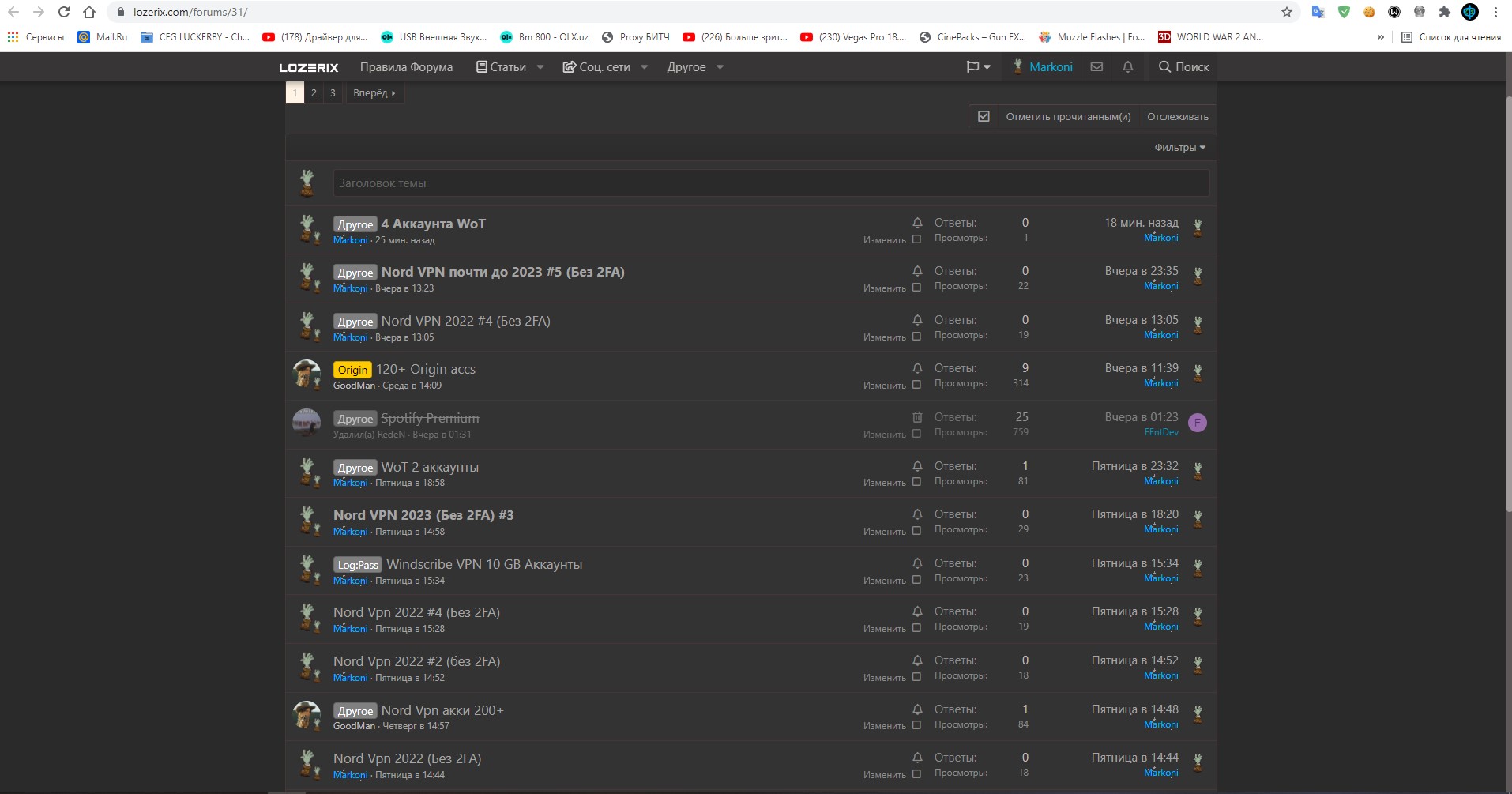Click bell for Nord VPN почти до 2023 #5
The width and height of the screenshot is (1512, 794).
(917, 271)
